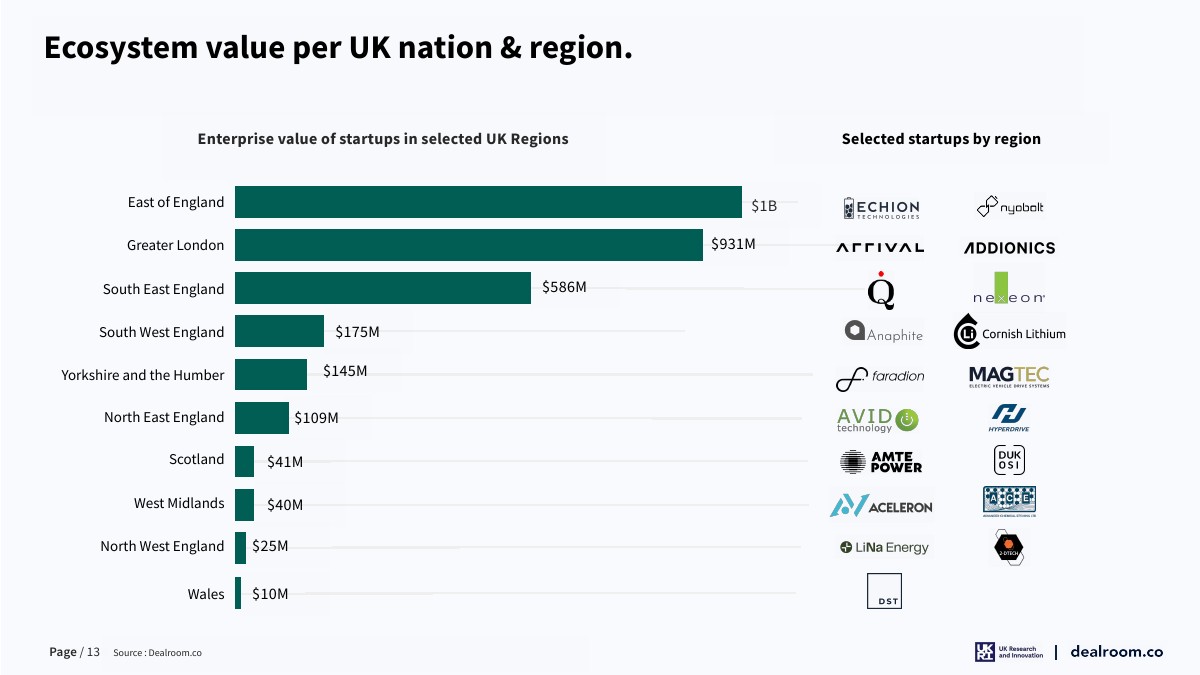Image resolution: width=1200 pixels, height=675 pixels.
Task: Click the DST square logo
Action: click(884, 591)
